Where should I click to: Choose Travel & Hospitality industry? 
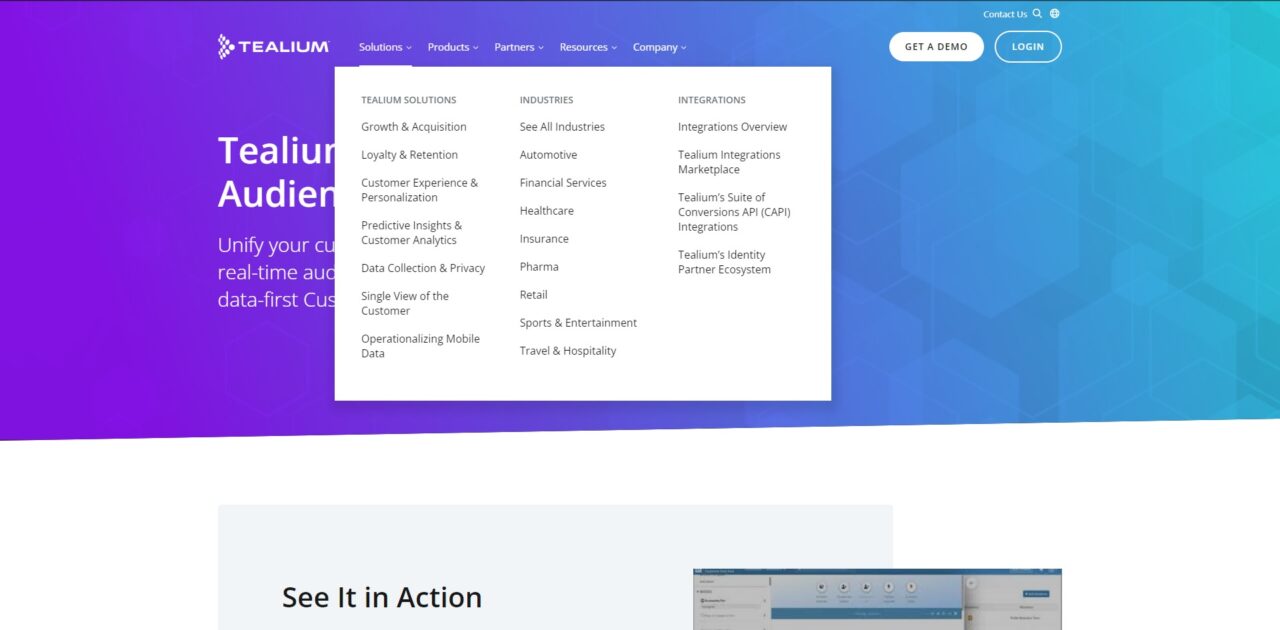pyautogui.click(x=568, y=351)
